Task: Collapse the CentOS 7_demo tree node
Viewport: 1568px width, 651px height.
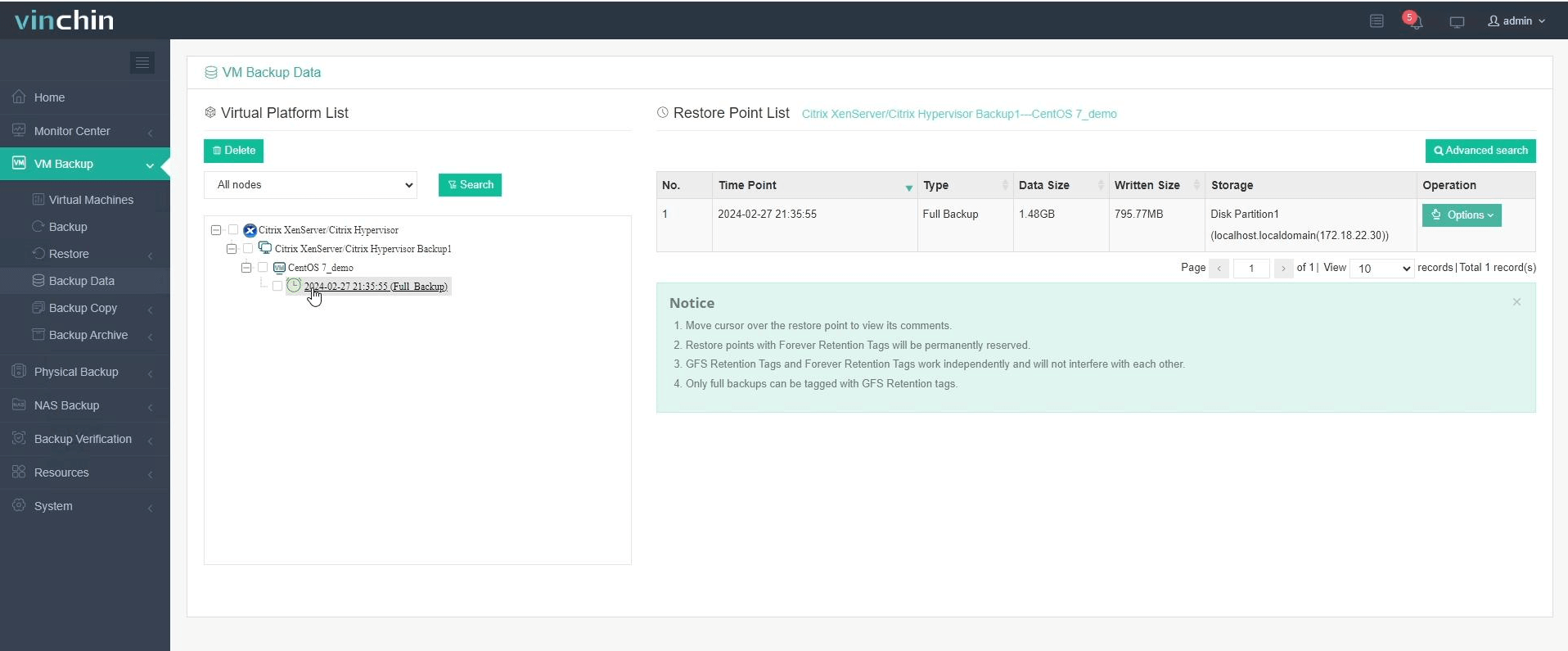Action: [x=246, y=267]
